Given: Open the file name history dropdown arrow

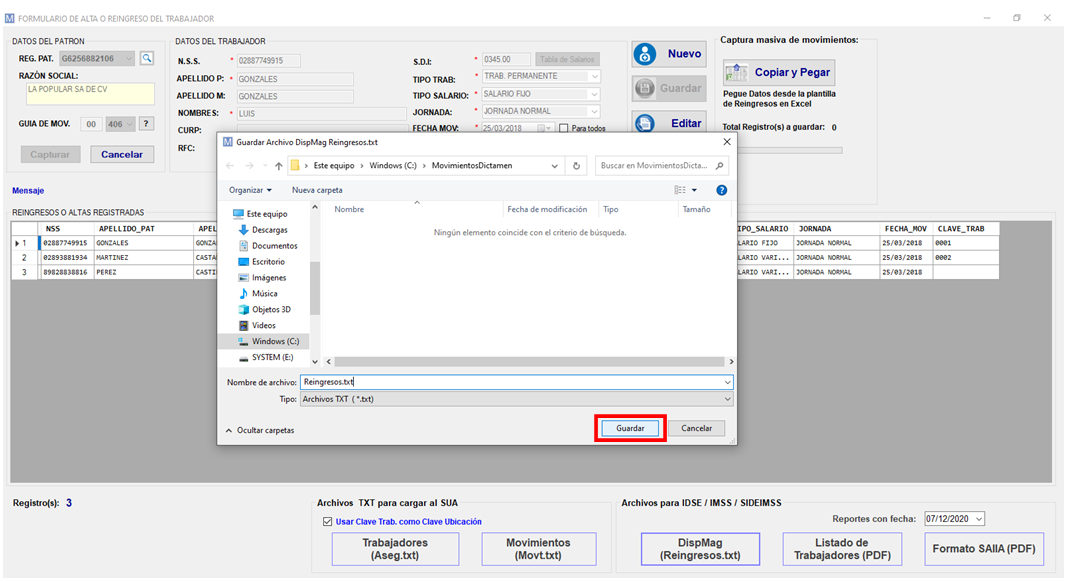Looking at the screenshot, I should pyautogui.click(x=727, y=382).
